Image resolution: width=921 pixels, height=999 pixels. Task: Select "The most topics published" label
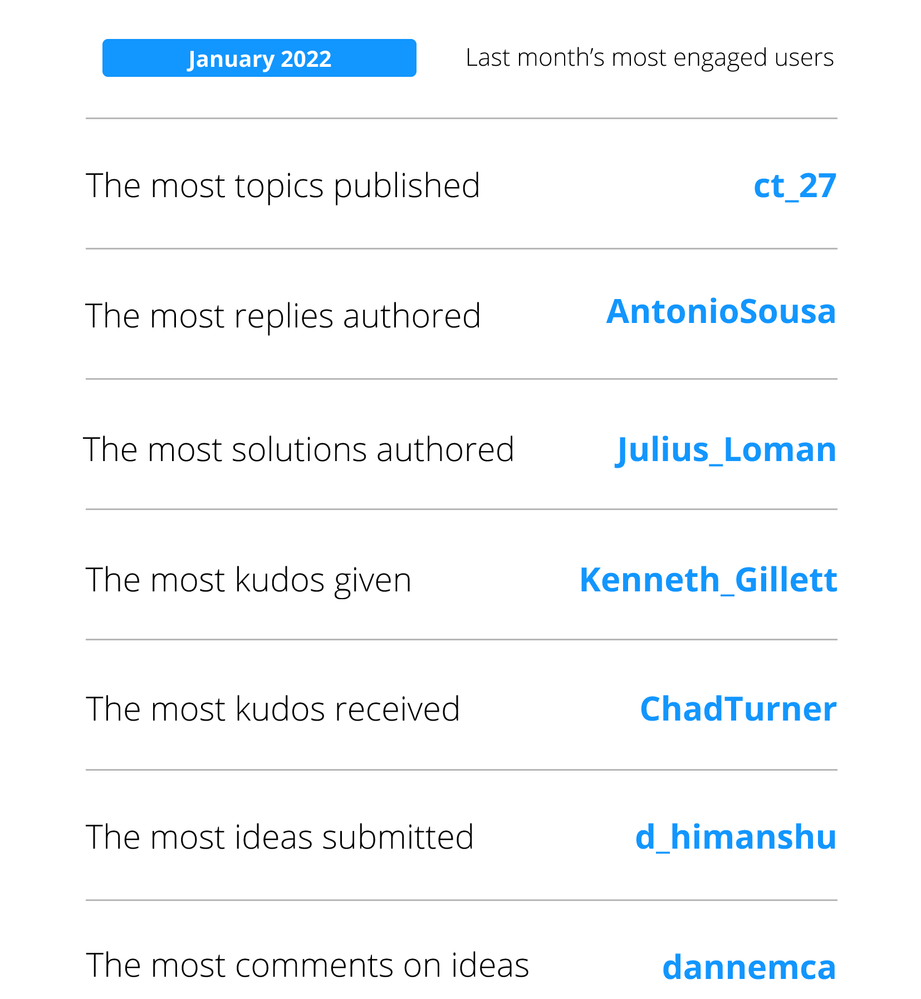[x=283, y=186]
